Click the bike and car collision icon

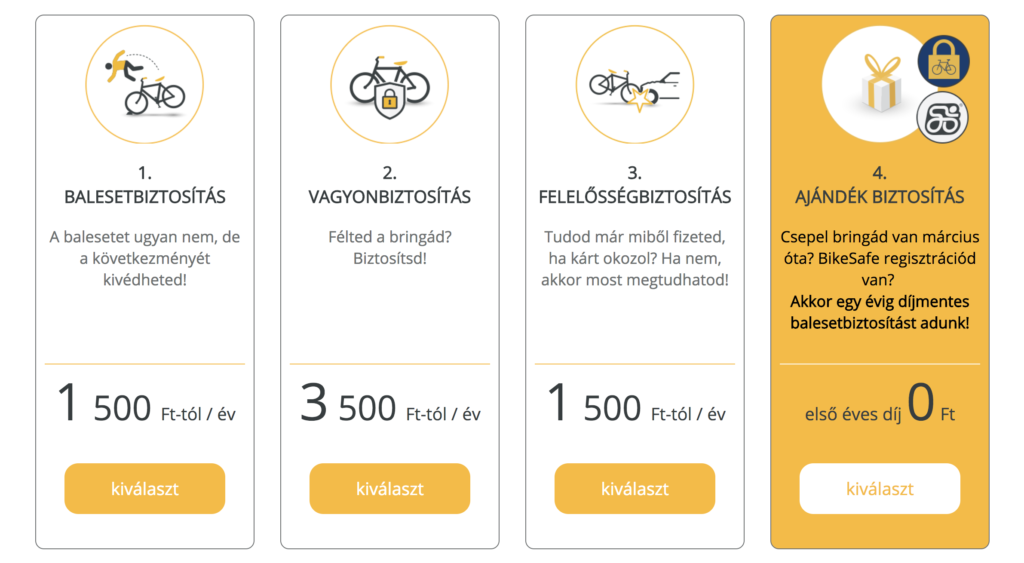click(x=634, y=84)
